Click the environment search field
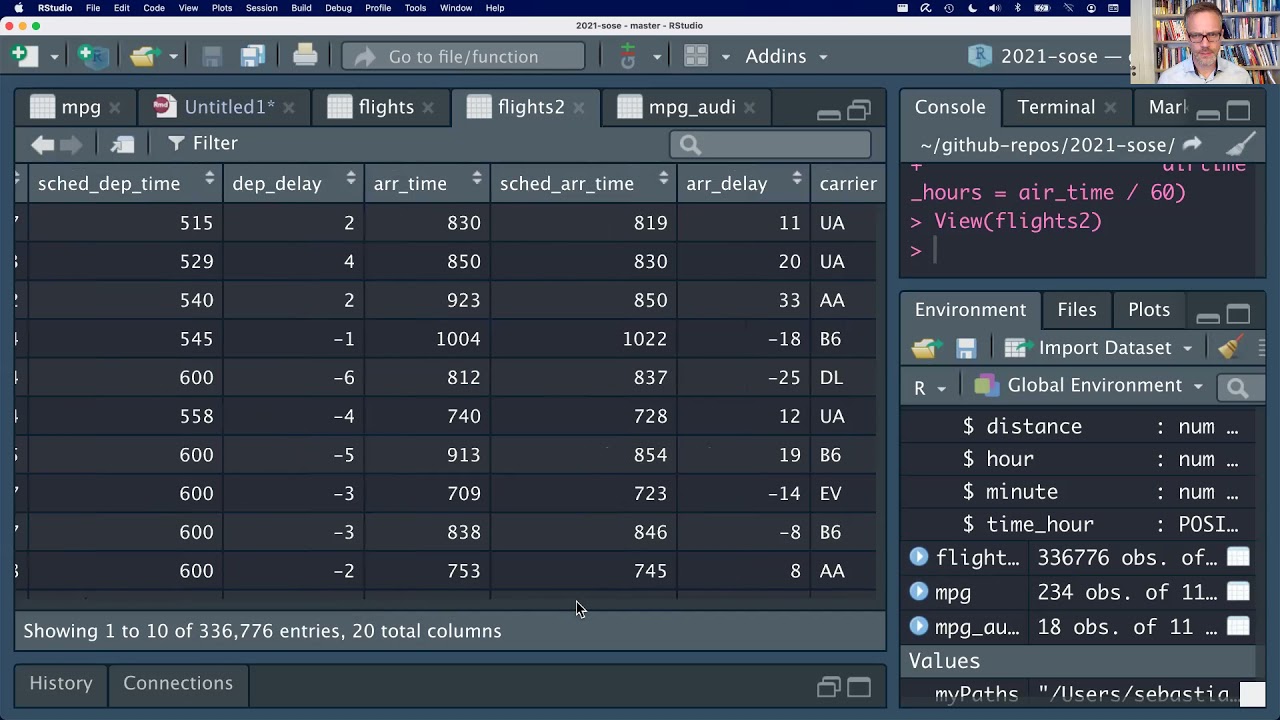The width and height of the screenshot is (1280, 720). pyautogui.click(x=1241, y=387)
